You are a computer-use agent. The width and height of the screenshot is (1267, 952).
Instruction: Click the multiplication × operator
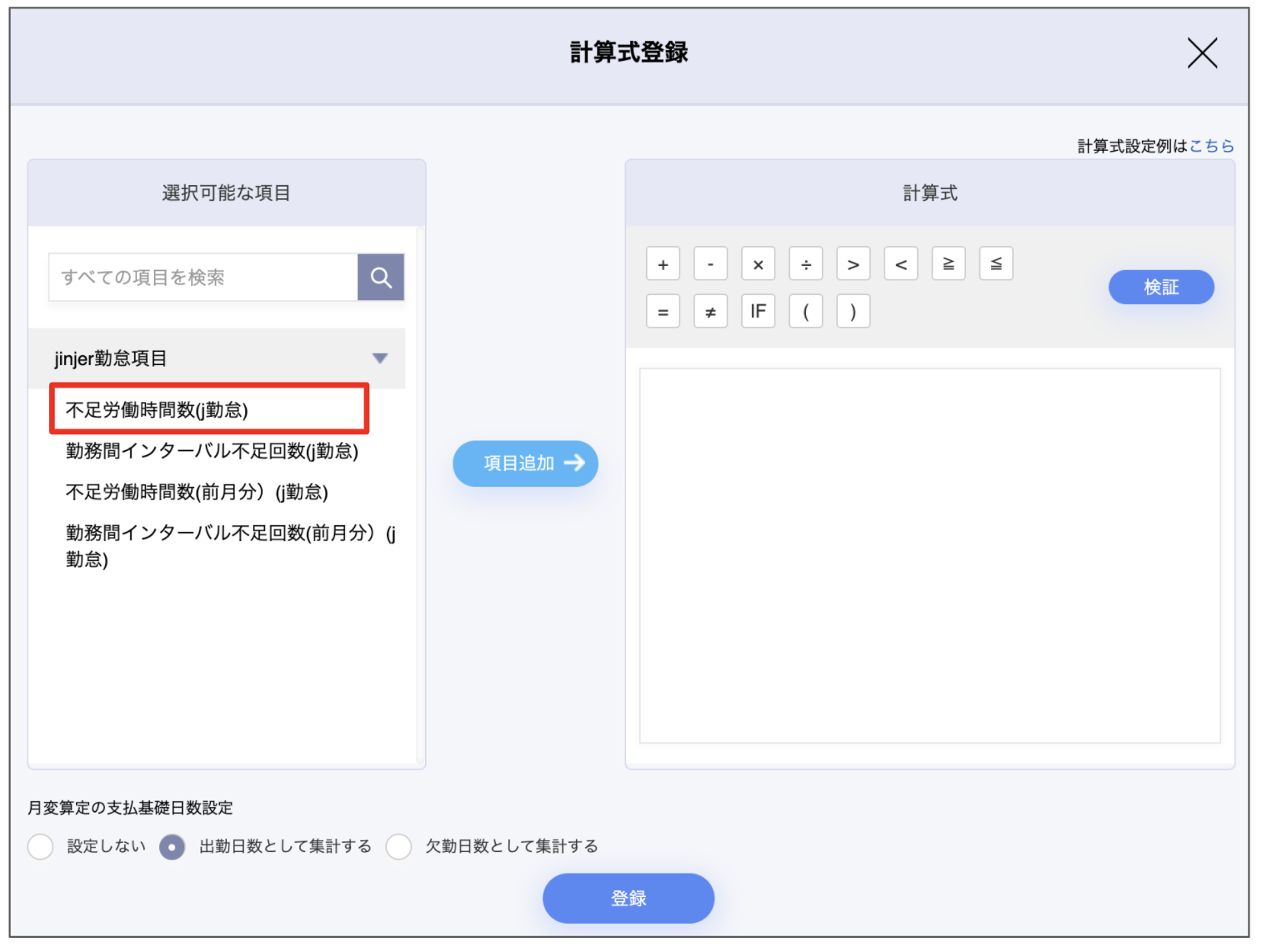(x=758, y=264)
